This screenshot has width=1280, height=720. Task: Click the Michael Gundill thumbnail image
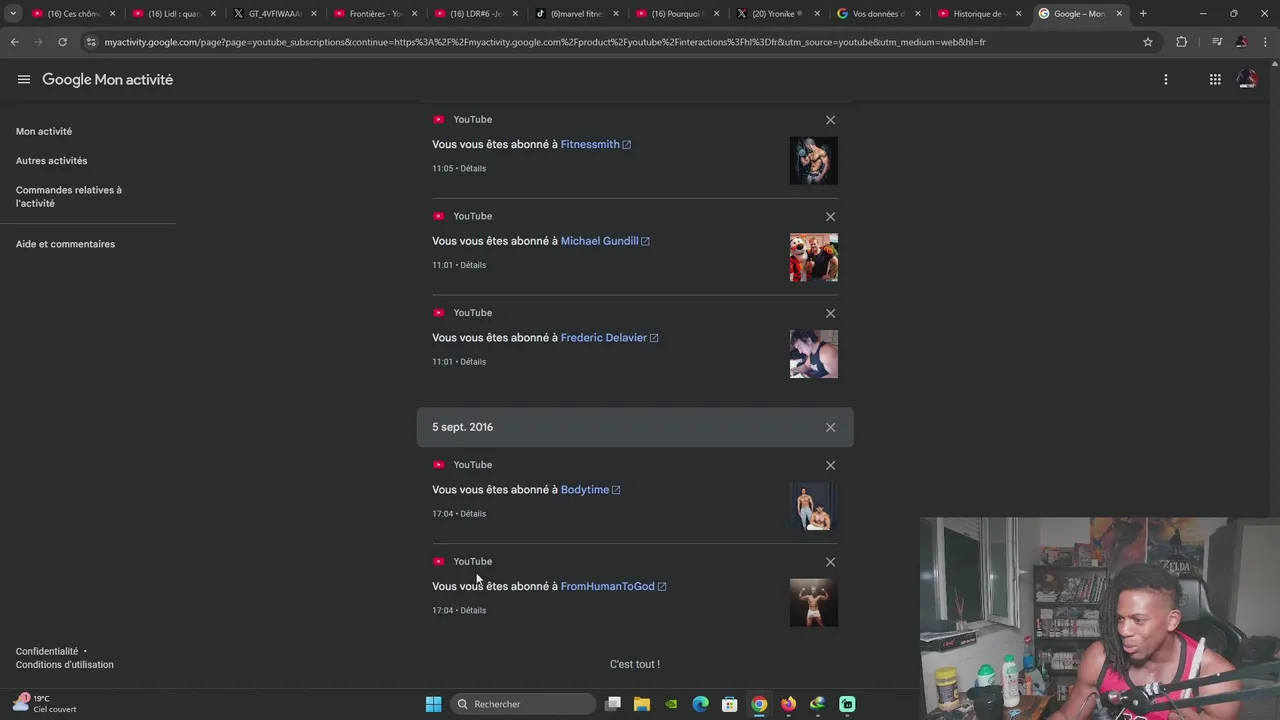click(814, 258)
